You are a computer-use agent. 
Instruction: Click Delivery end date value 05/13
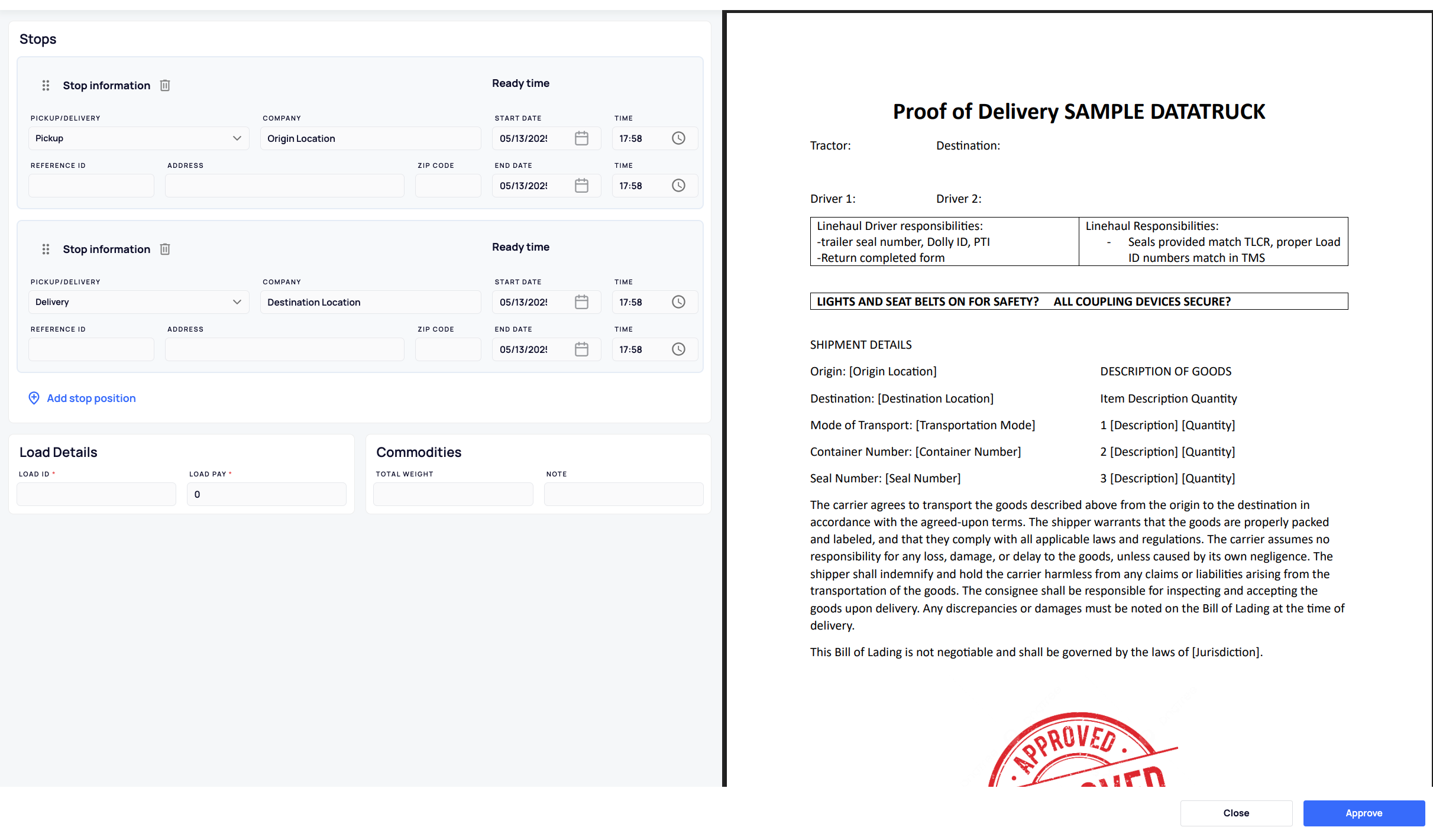(523, 349)
